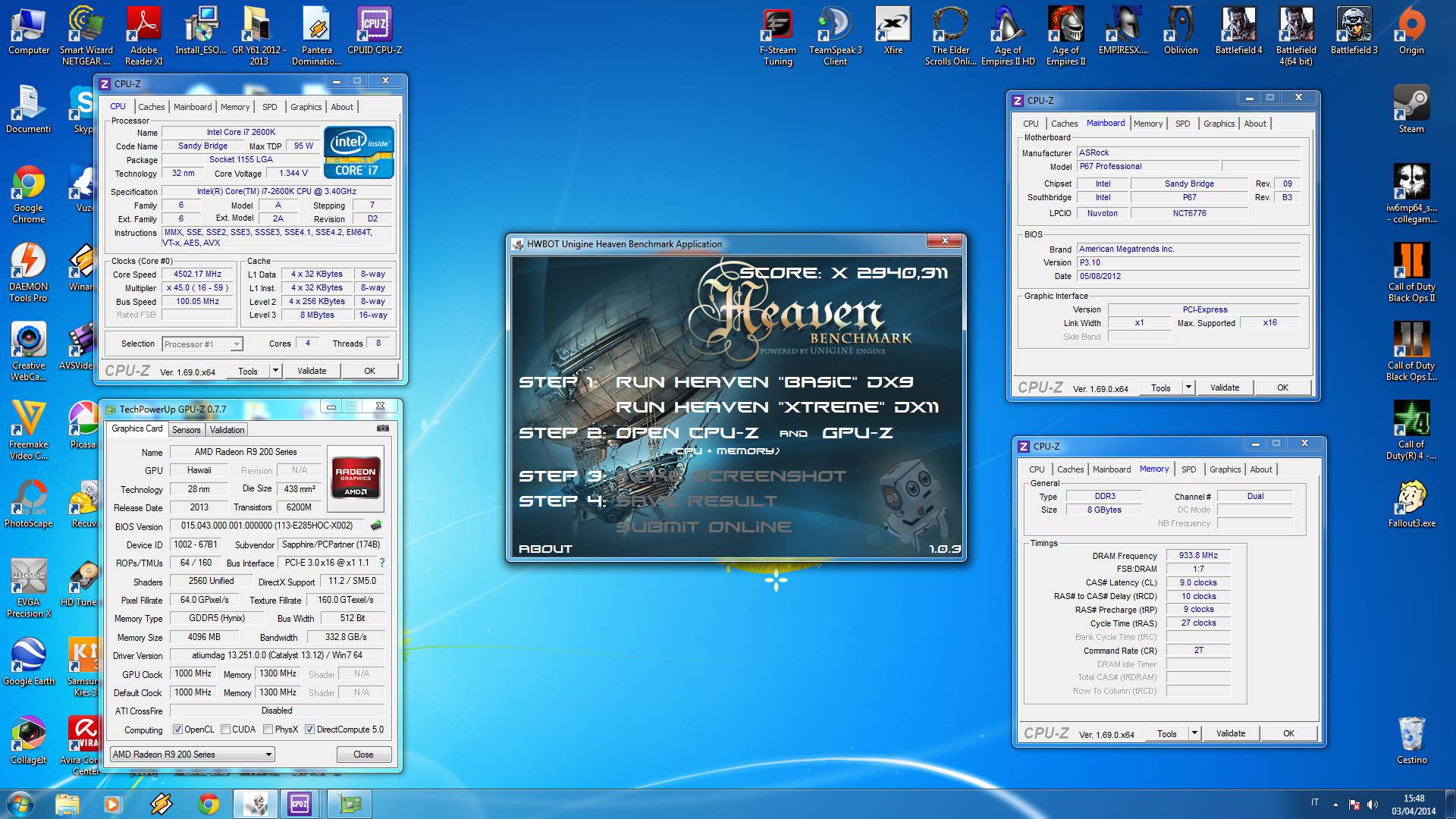Open AMD Radeon R9 200 Series dropdown
Image resolution: width=1456 pixels, height=819 pixels.
tap(193, 755)
